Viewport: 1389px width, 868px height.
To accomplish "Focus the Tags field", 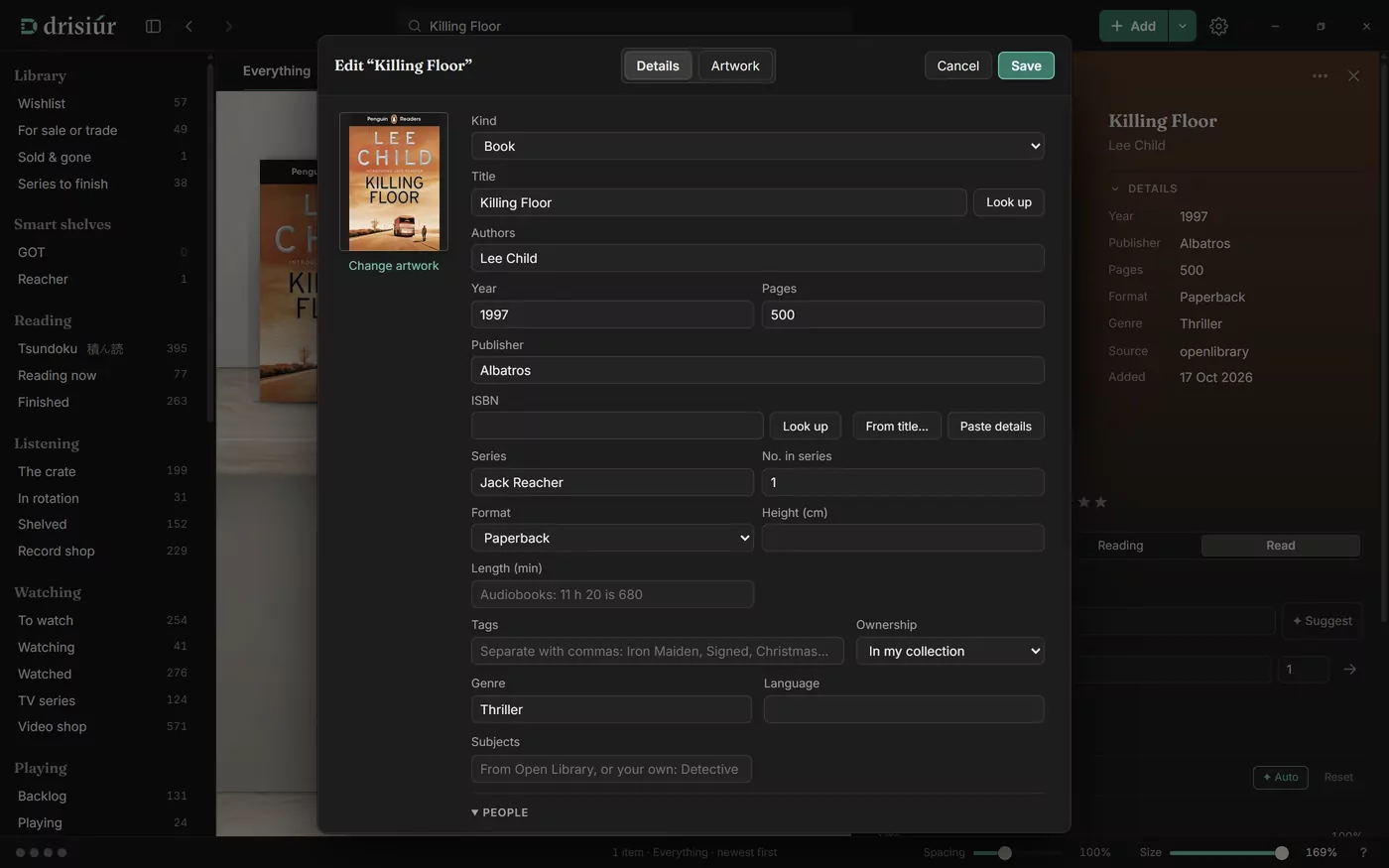I will click(x=657, y=651).
